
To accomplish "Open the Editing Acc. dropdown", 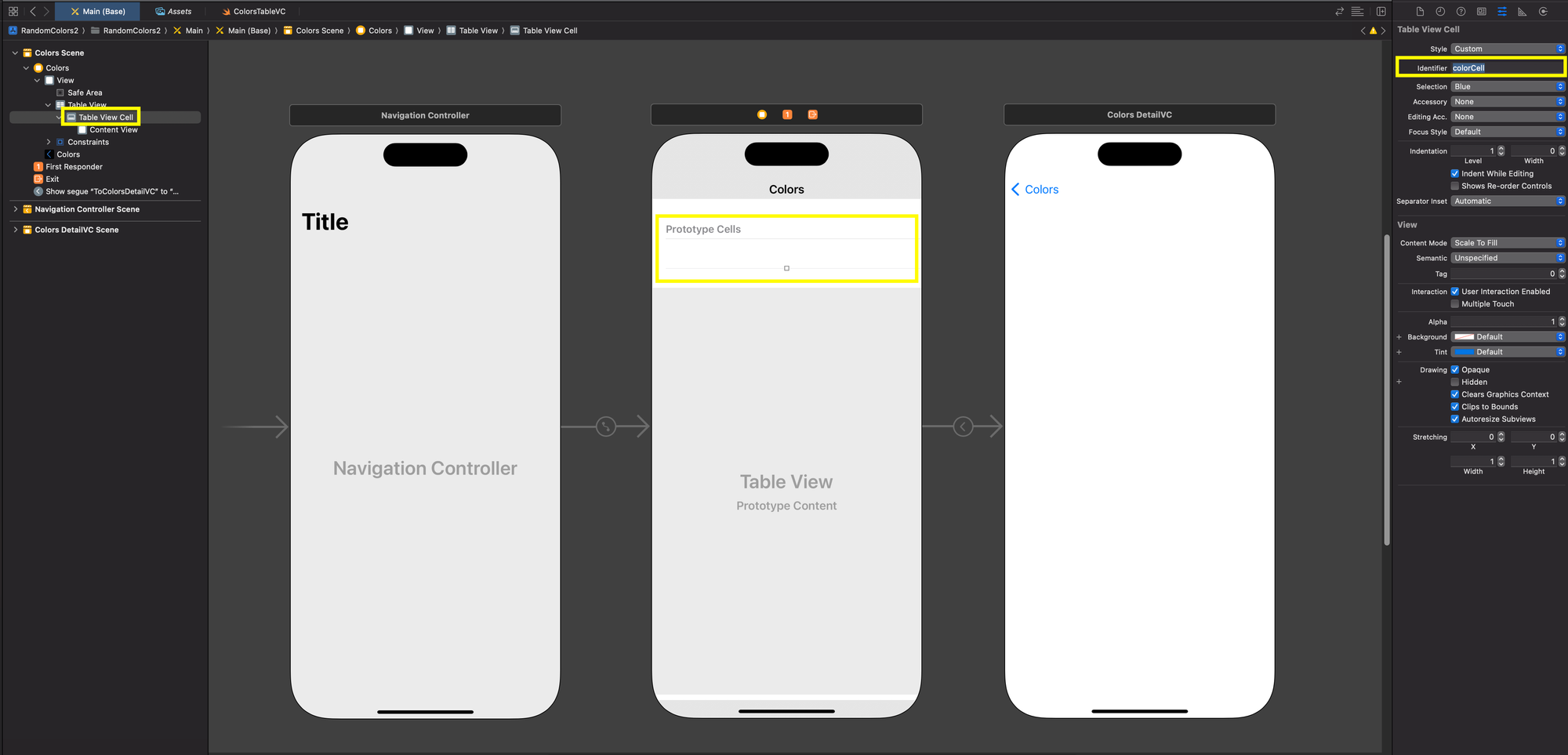I will tap(1508, 117).
